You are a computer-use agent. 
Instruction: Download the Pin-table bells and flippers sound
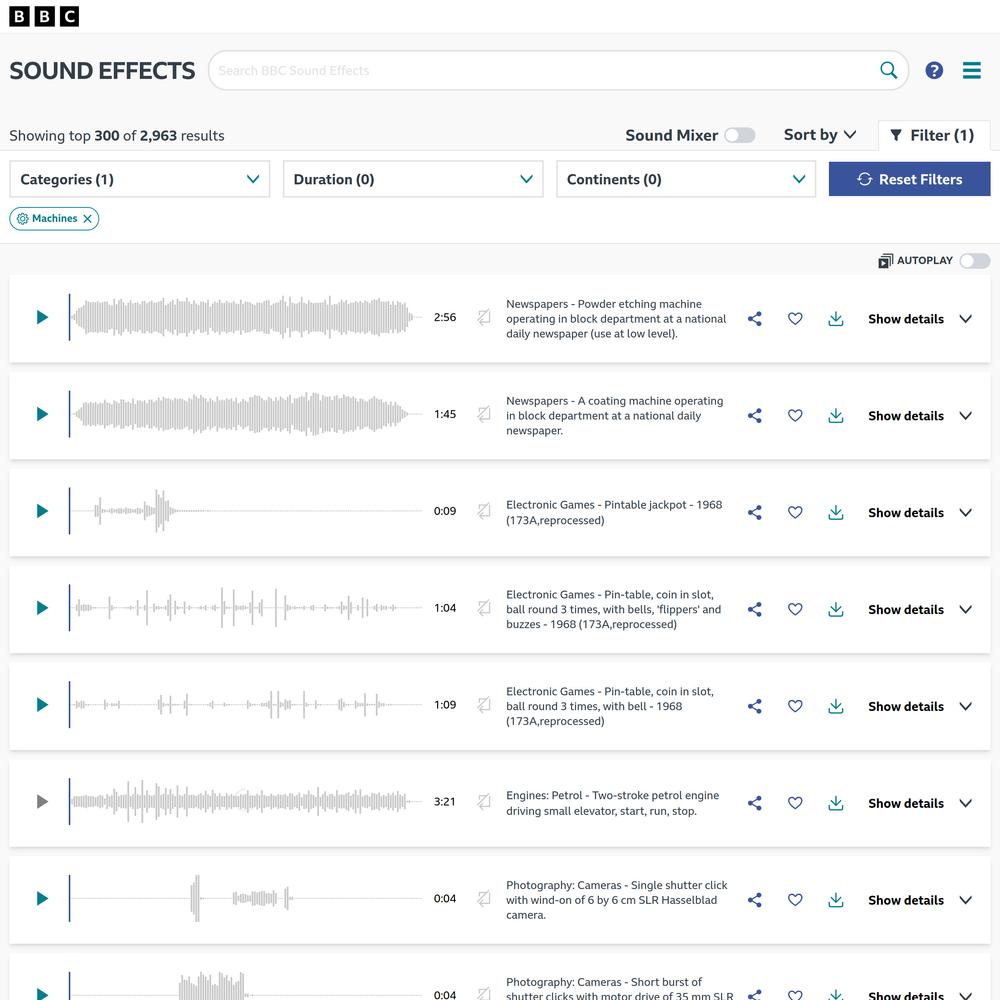point(835,610)
